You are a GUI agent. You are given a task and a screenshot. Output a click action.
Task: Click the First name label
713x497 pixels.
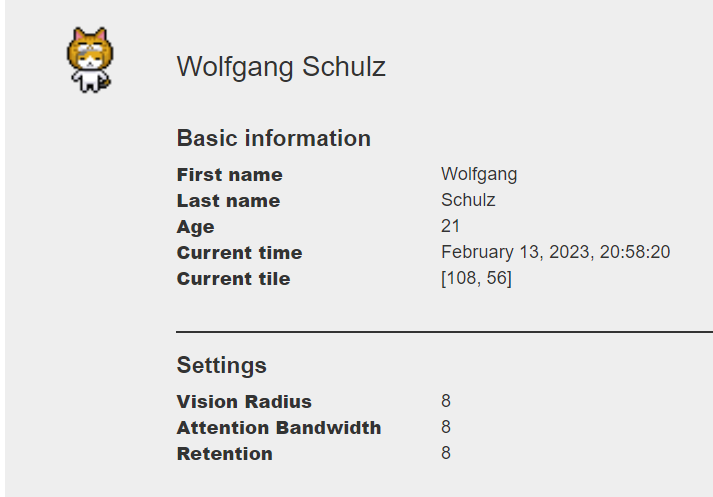[x=229, y=175]
